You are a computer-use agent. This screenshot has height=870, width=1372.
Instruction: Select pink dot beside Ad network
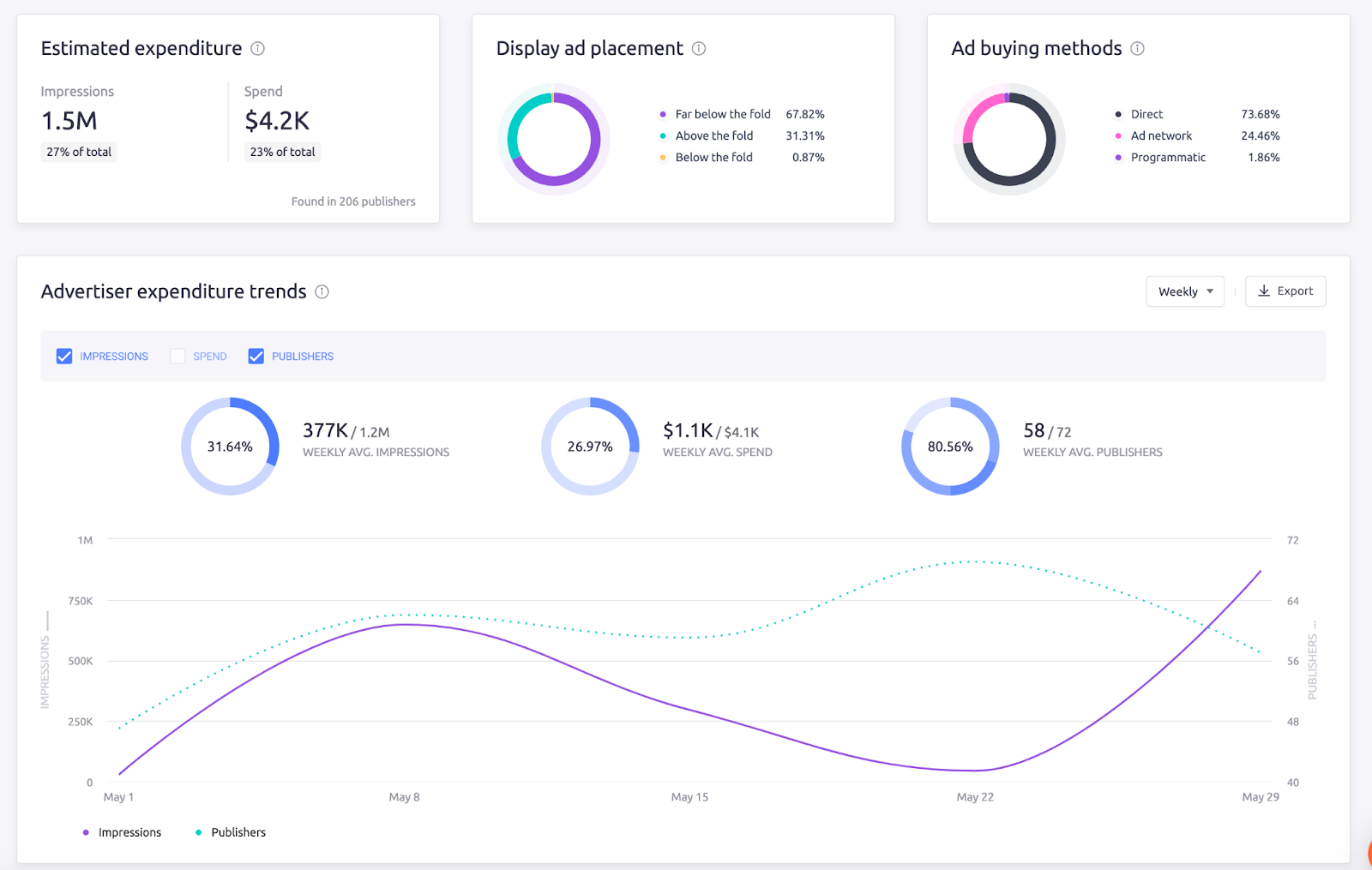tap(1118, 135)
